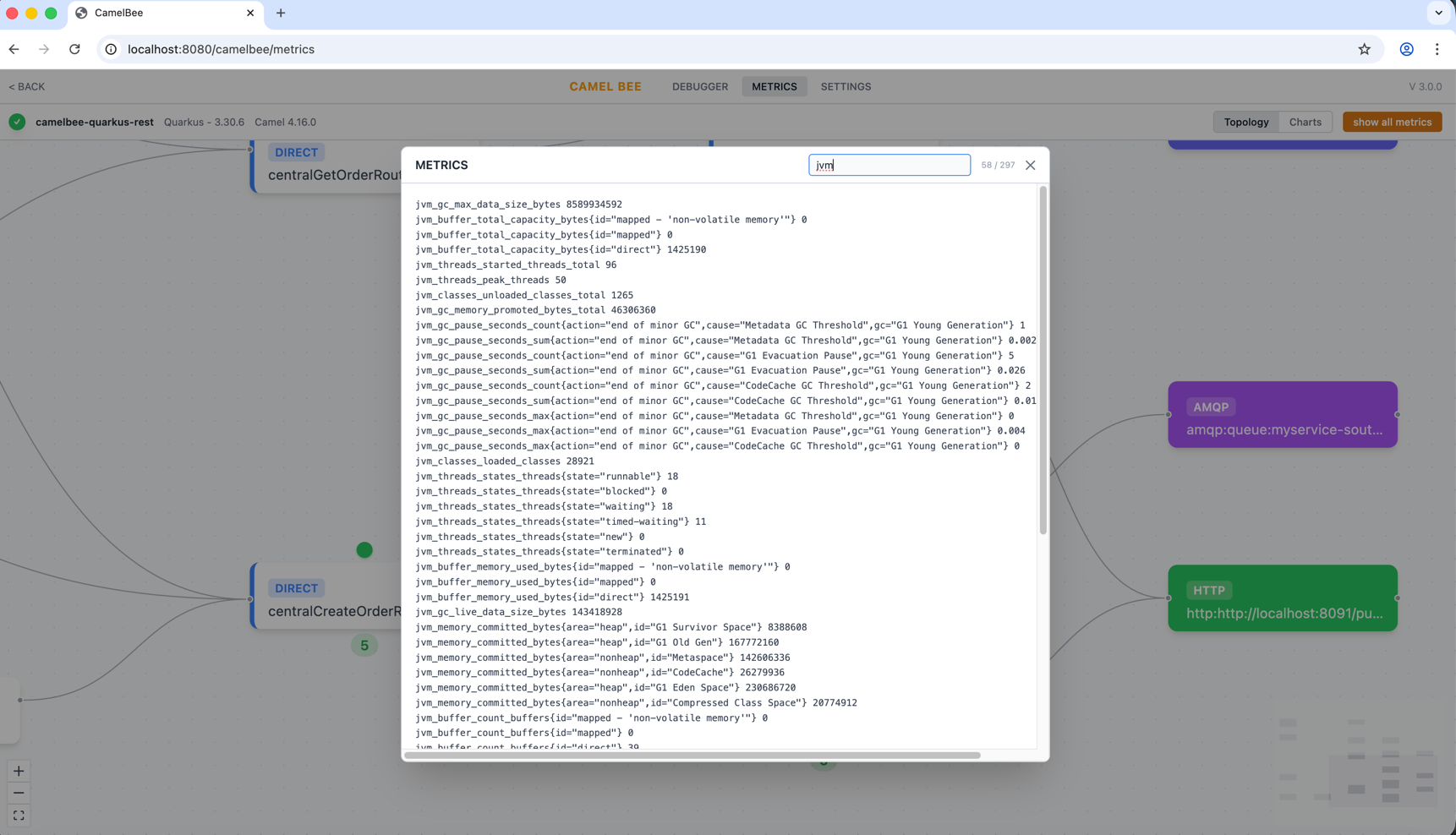Navigate back using the BACK link
This screenshot has height=835, width=1456.
pos(26,86)
